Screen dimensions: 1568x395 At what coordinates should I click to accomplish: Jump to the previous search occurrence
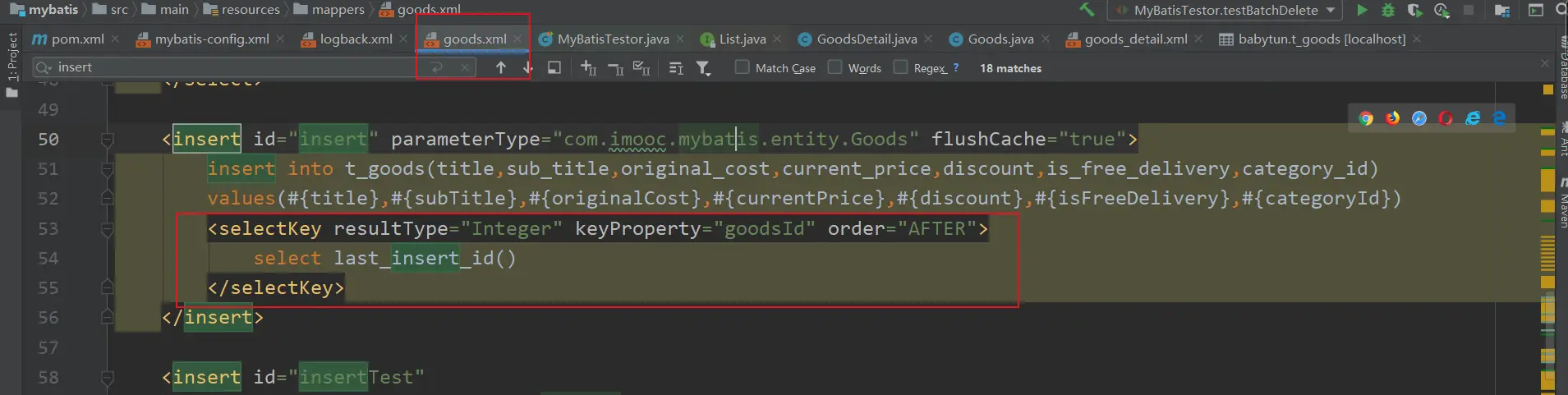pos(500,68)
